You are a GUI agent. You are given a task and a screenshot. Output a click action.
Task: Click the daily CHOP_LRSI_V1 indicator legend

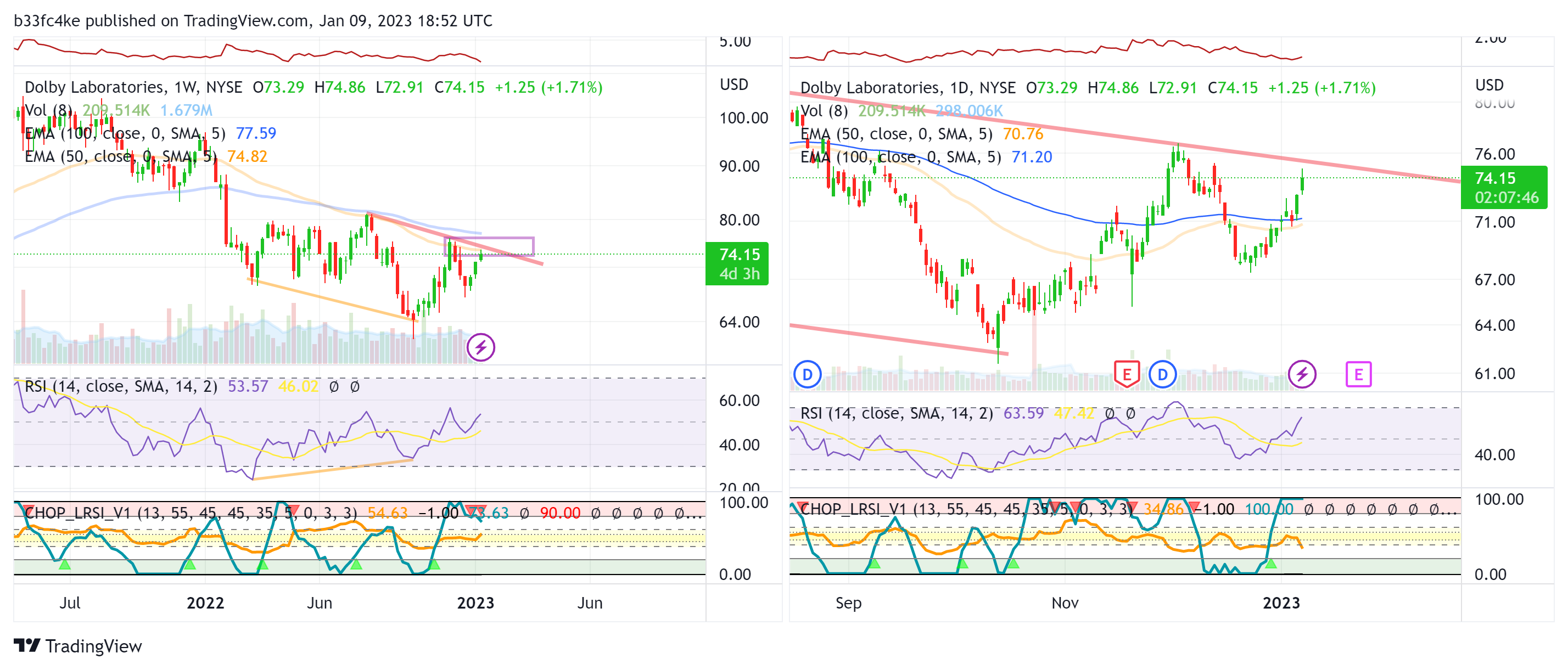pyautogui.click(x=1128, y=509)
